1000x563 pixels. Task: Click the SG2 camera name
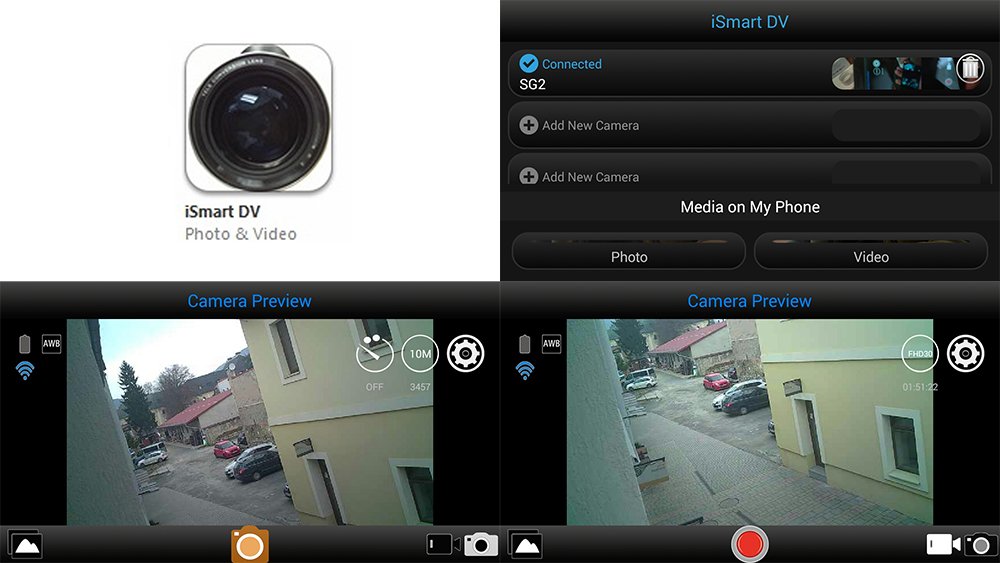[532, 84]
